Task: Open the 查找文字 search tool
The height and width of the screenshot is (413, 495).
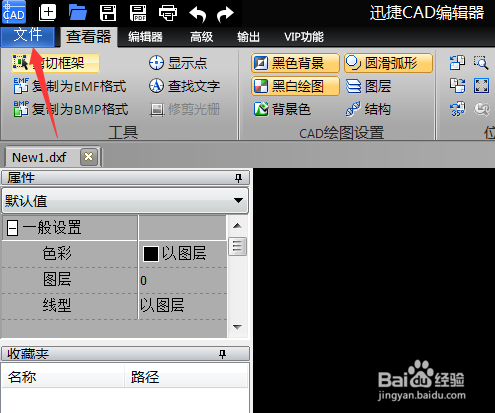Action: click(x=184, y=86)
